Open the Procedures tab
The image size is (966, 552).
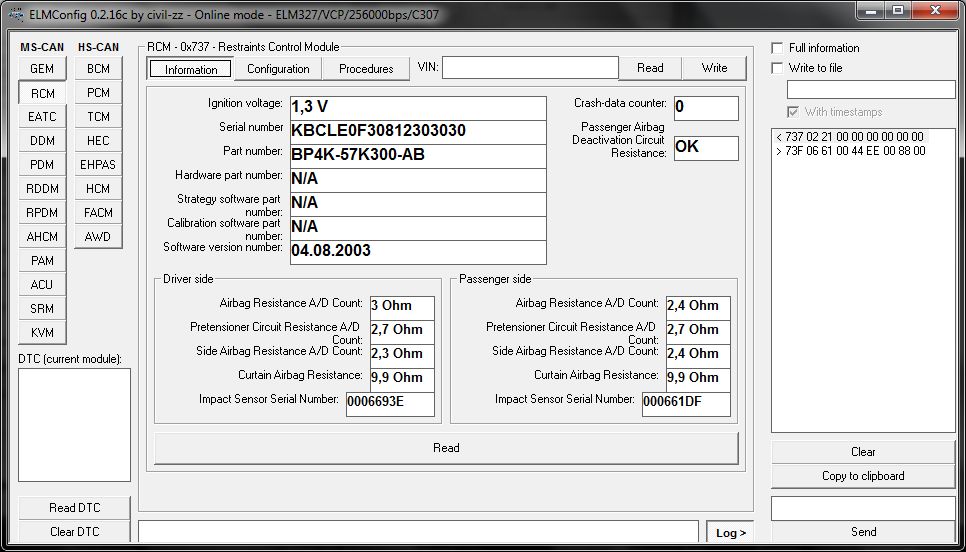(x=366, y=69)
